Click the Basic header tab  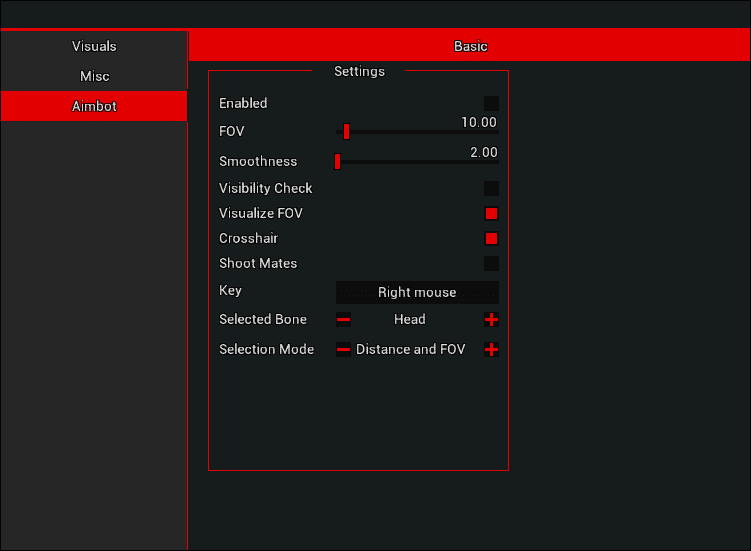coord(470,46)
